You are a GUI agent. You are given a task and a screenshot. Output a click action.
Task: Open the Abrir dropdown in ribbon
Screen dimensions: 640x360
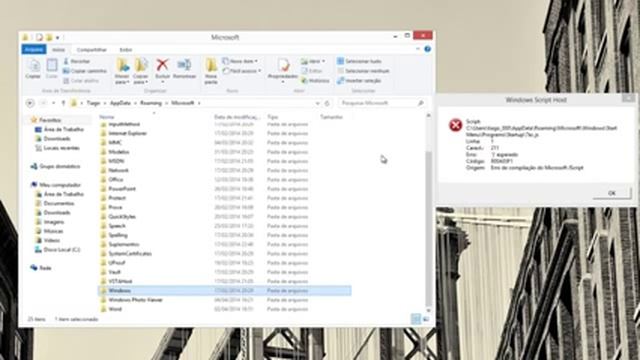point(313,61)
